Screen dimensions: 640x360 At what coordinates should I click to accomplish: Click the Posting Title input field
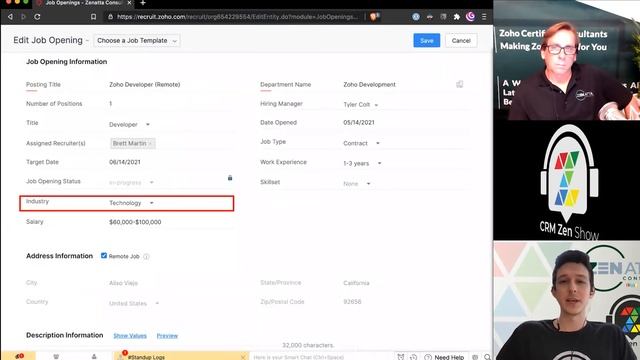tap(171, 84)
